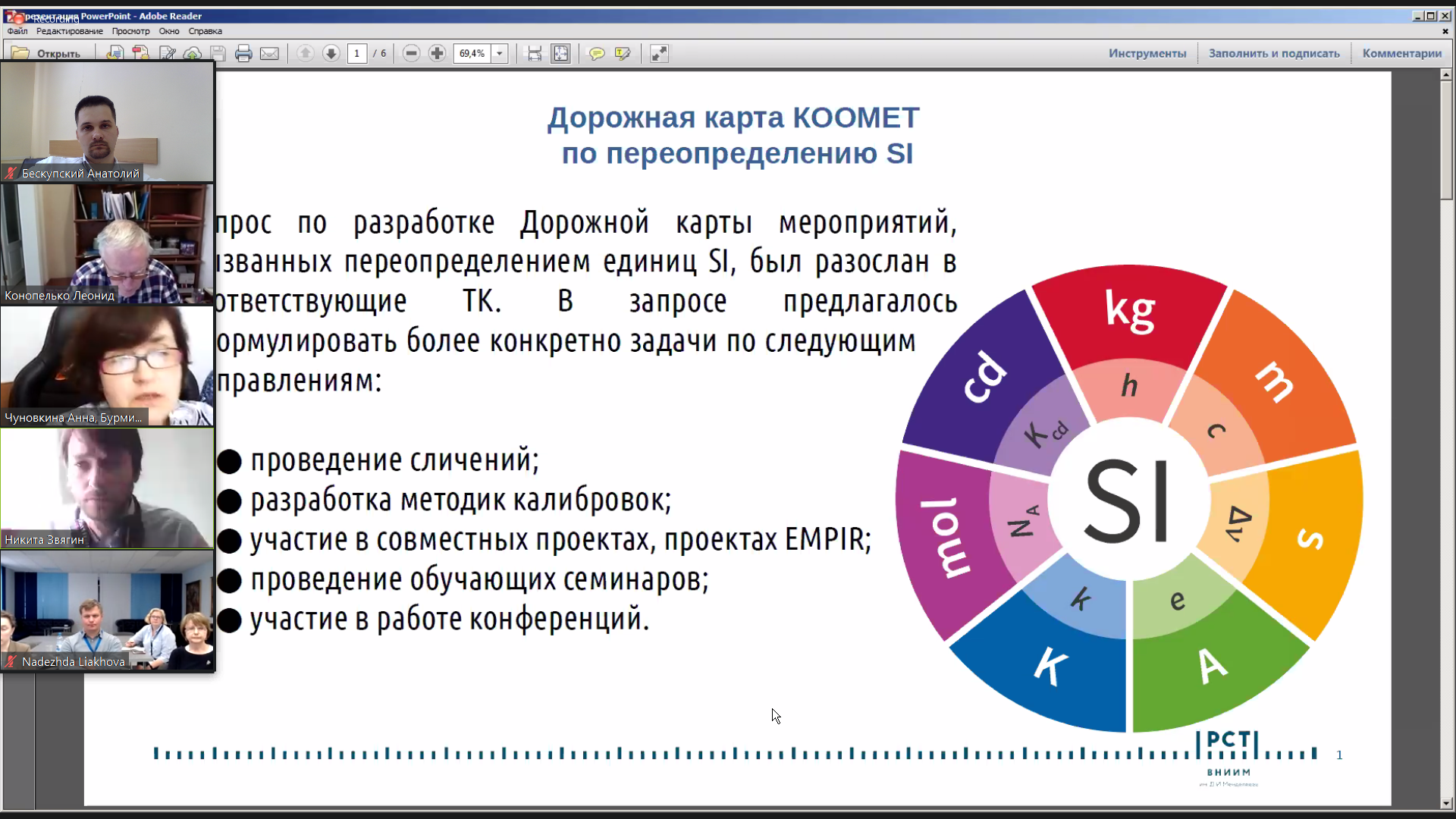The height and width of the screenshot is (819, 1456).
Task: Click the zoom out minus button
Action: click(x=411, y=53)
